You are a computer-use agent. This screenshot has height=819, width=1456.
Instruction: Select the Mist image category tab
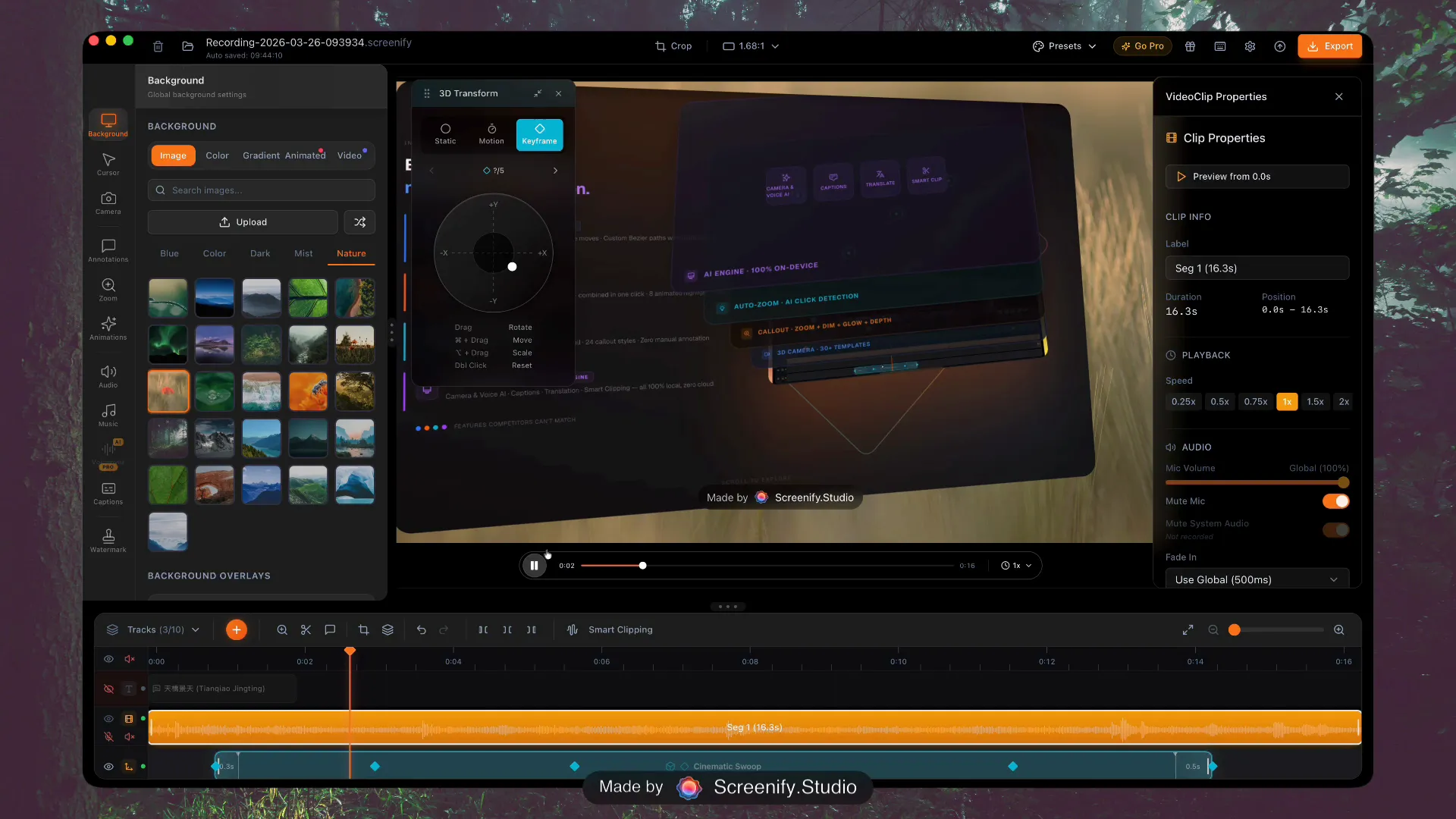pyautogui.click(x=303, y=253)
